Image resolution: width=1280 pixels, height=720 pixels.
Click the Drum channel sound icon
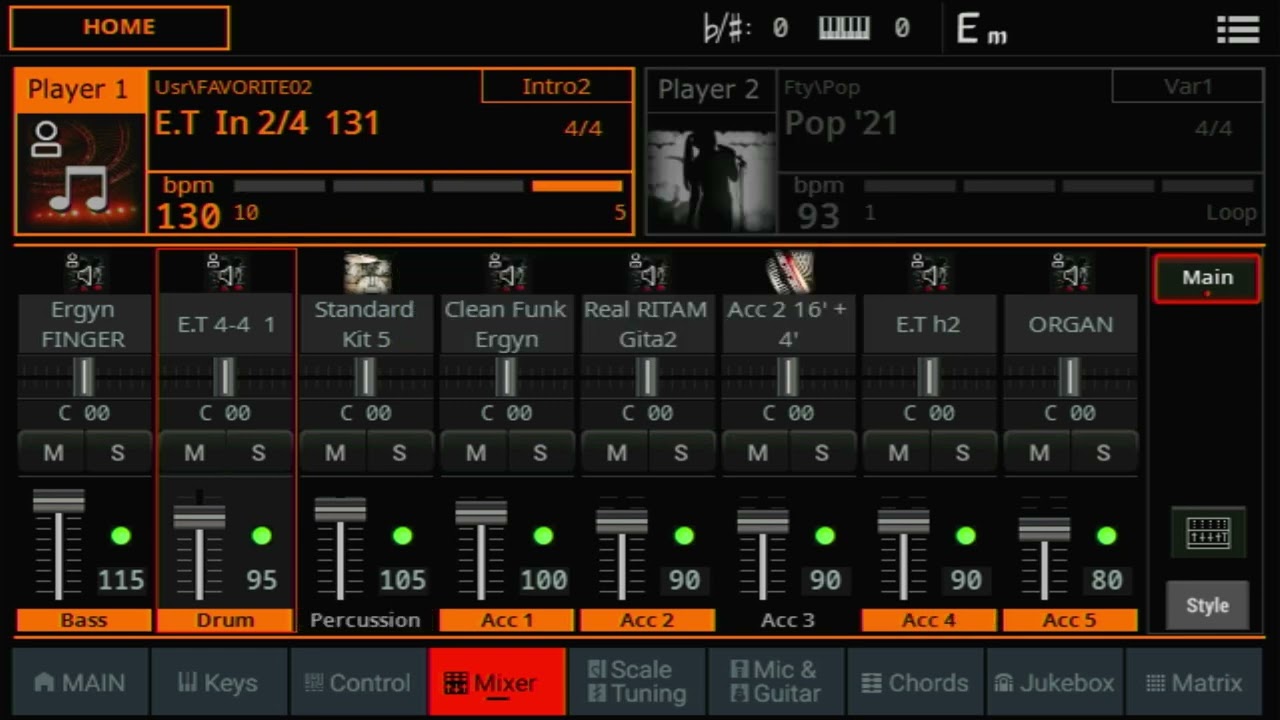point(225,273)
